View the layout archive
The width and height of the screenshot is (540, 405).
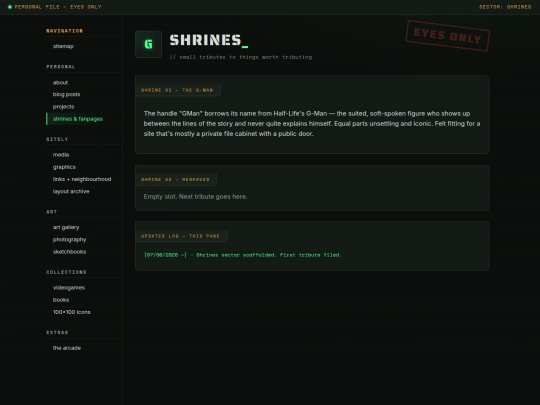coord(71,191)
